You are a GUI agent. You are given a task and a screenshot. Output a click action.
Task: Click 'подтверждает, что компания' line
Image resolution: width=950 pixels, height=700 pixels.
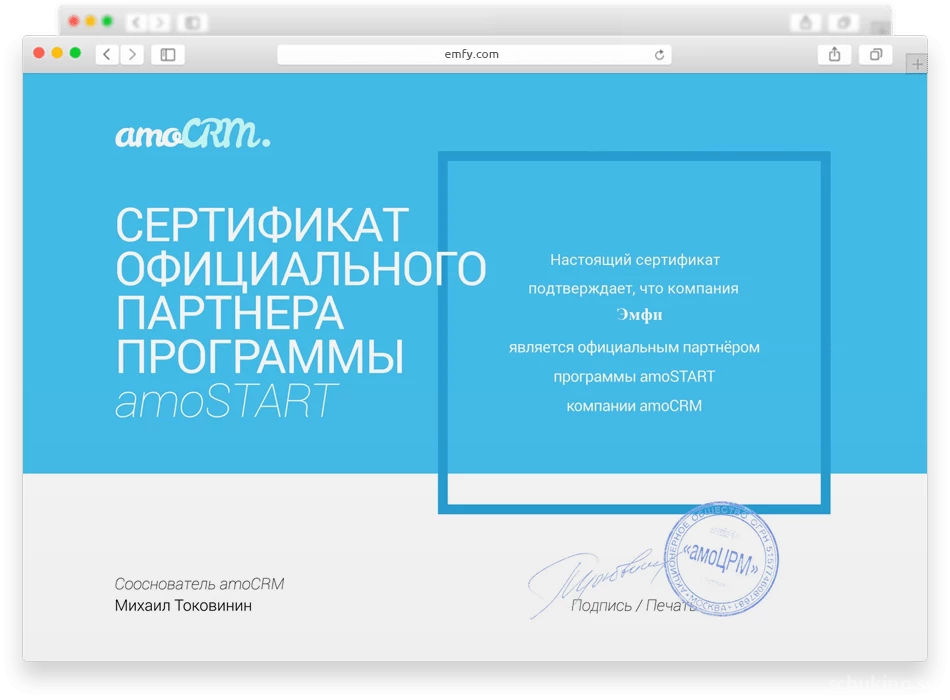[633, 288]
